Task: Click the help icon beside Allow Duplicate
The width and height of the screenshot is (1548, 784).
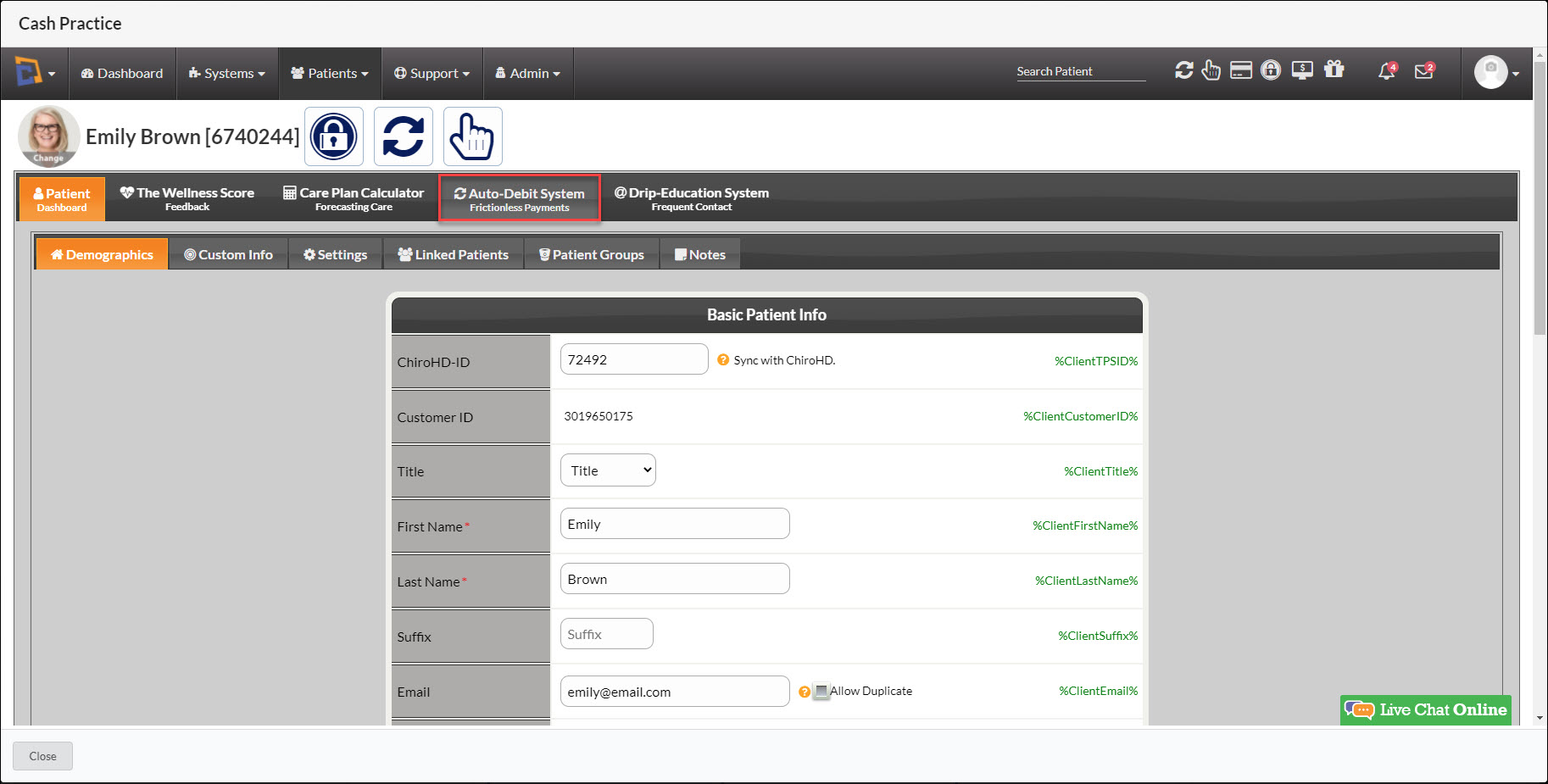Action: [x=805, y=692]
